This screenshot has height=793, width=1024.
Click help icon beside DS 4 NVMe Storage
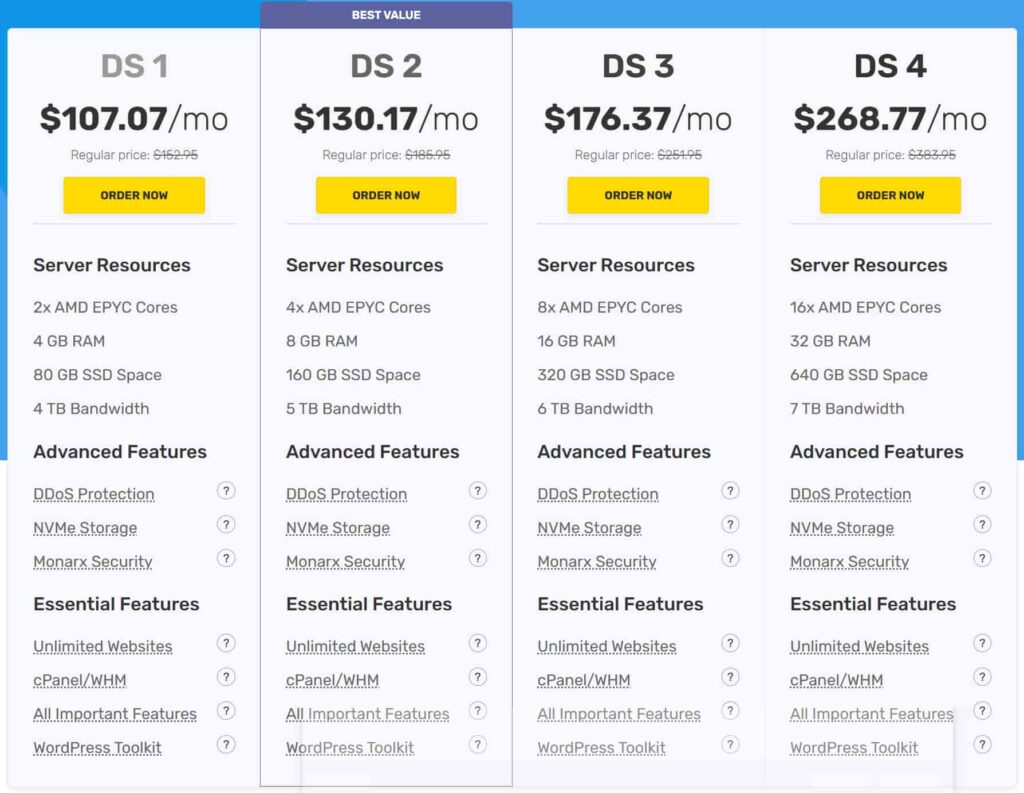tap(983, 525)
